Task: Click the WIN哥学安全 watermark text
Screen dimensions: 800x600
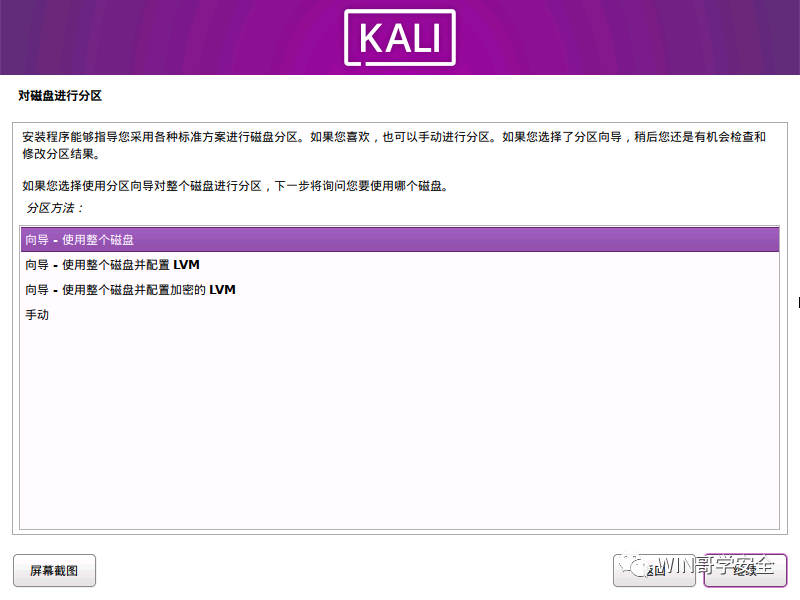Action: 716,565
